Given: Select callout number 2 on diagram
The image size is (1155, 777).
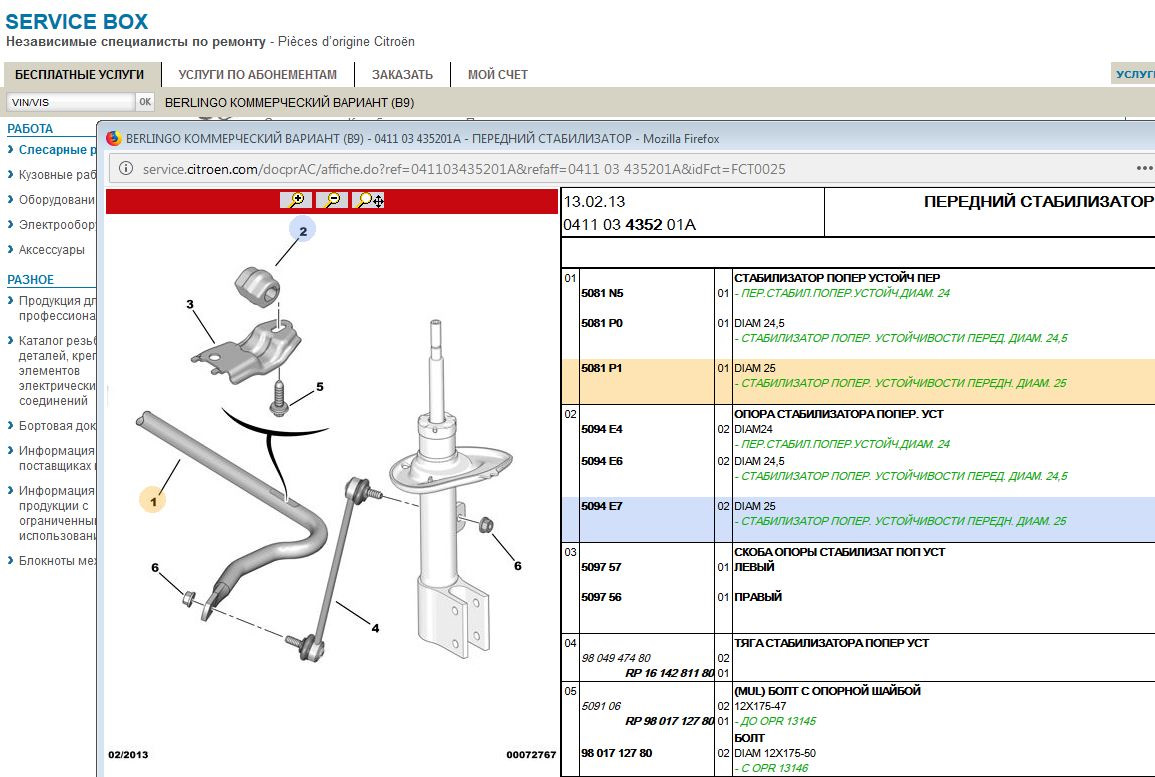Looking at the screenshot, I should click(303, 231).
